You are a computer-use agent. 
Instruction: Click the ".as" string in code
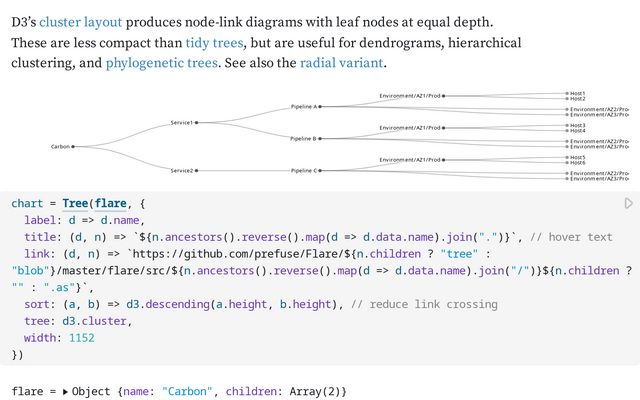[59, 288]
